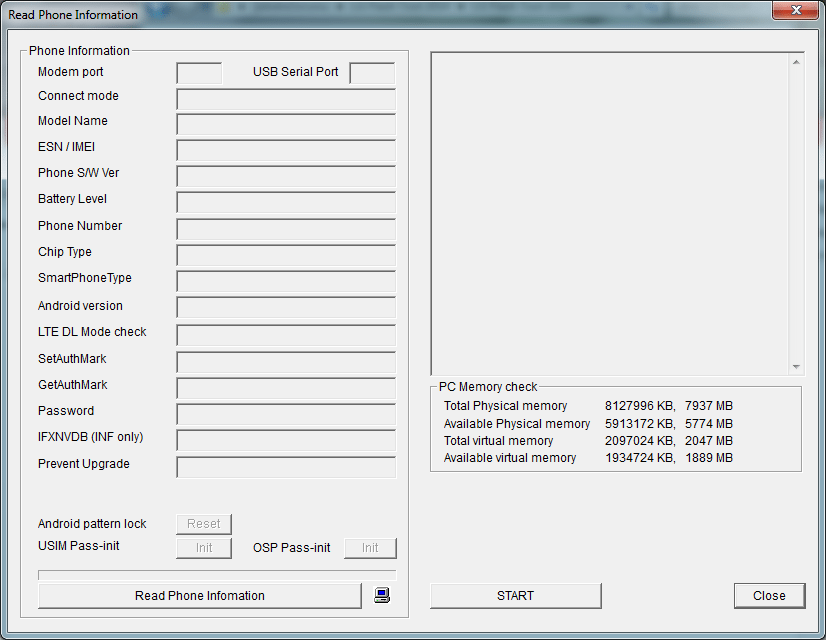Click Init for OSP Pass-init
826x640 pixels.
point(370,548)
